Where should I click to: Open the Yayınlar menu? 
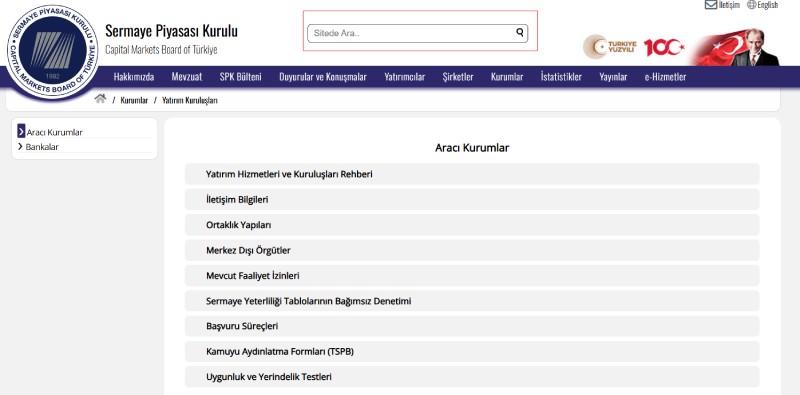click(613, 77)
